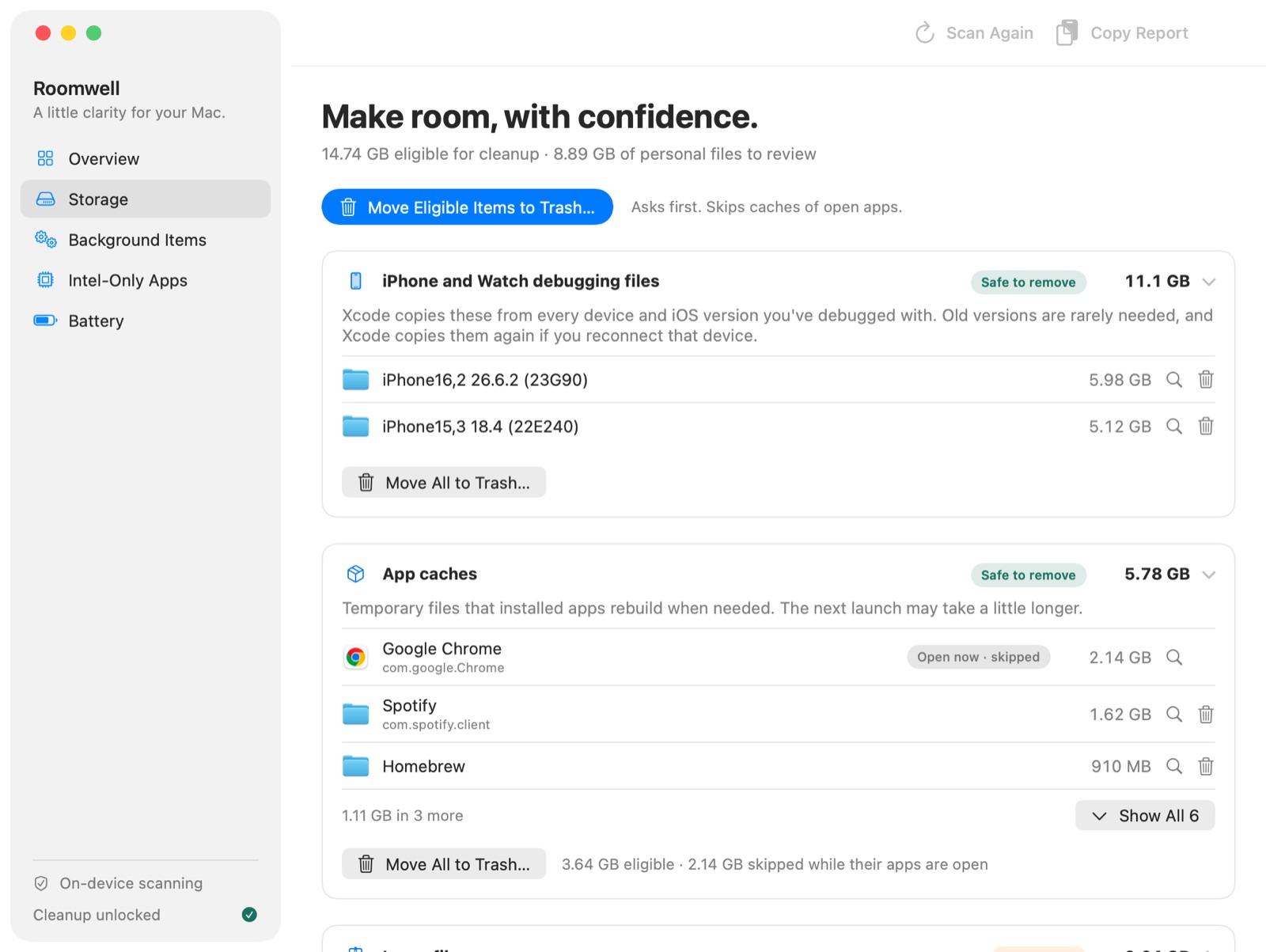Click the iPhone16,2 folder icon
This screenshot has height=952, width=1266.
[x=356, y=380]
